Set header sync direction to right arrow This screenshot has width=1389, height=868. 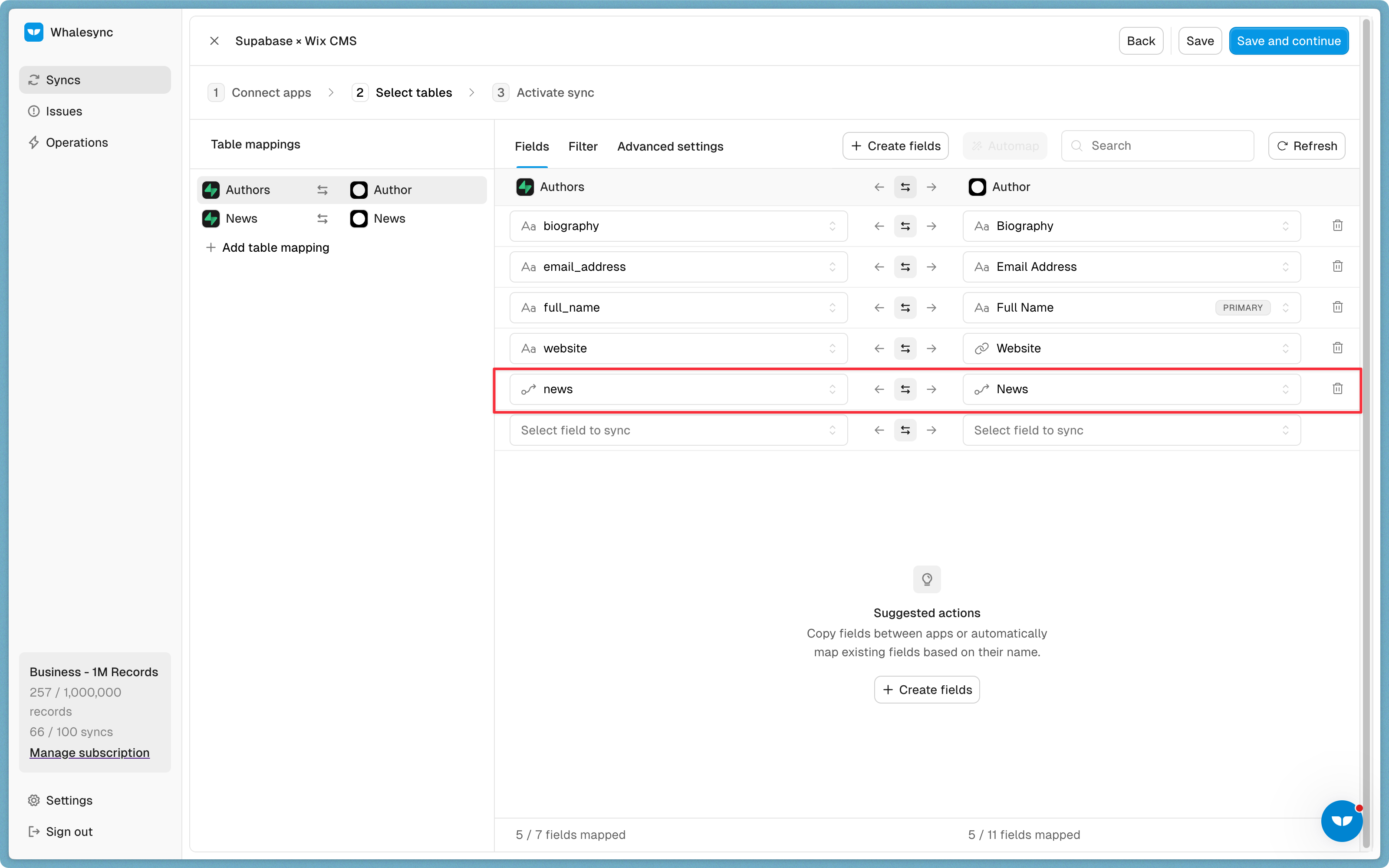931,187
